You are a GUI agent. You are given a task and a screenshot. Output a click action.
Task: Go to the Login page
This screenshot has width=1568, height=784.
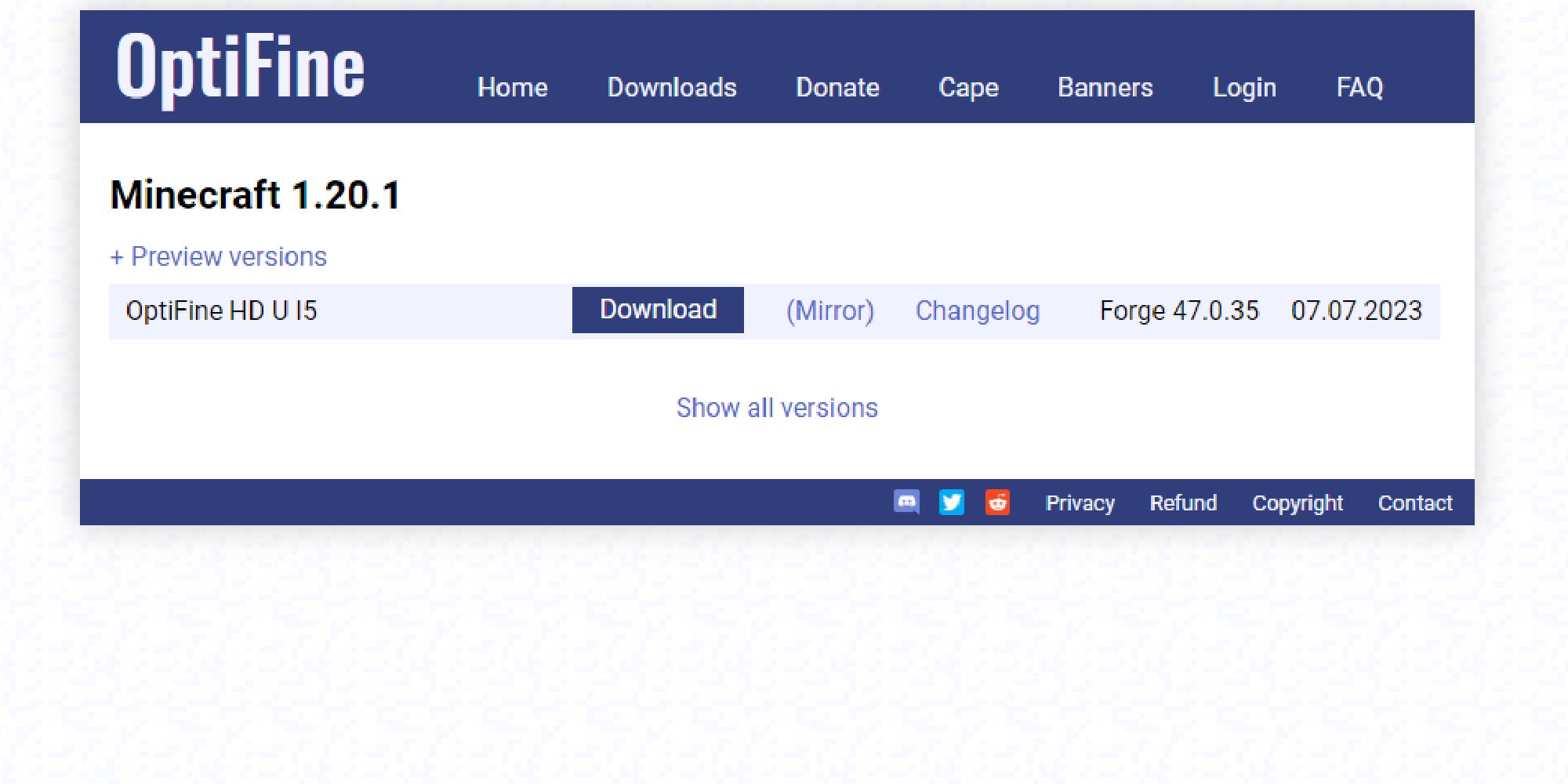coord(1244,87)
